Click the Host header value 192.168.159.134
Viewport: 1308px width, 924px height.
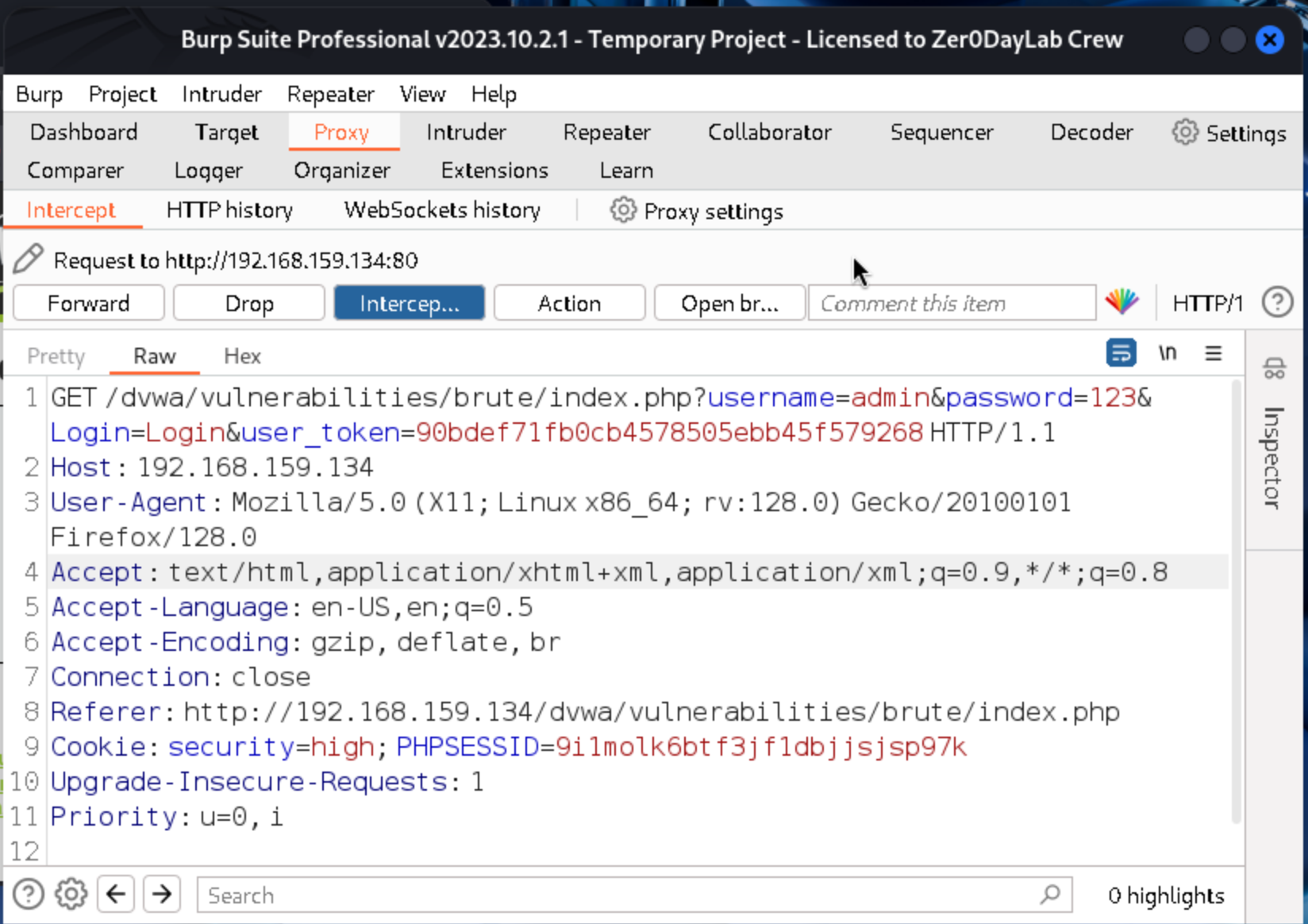tap(255, 467)
